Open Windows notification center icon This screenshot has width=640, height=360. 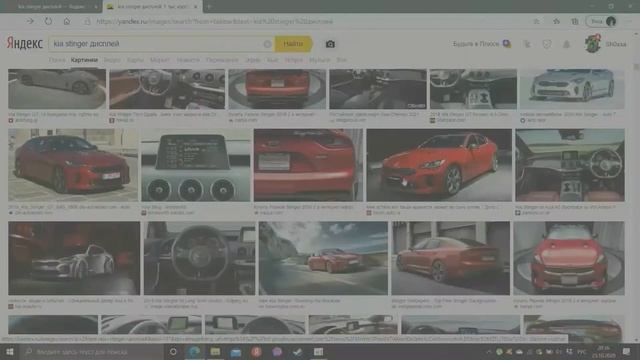[627, 352]
